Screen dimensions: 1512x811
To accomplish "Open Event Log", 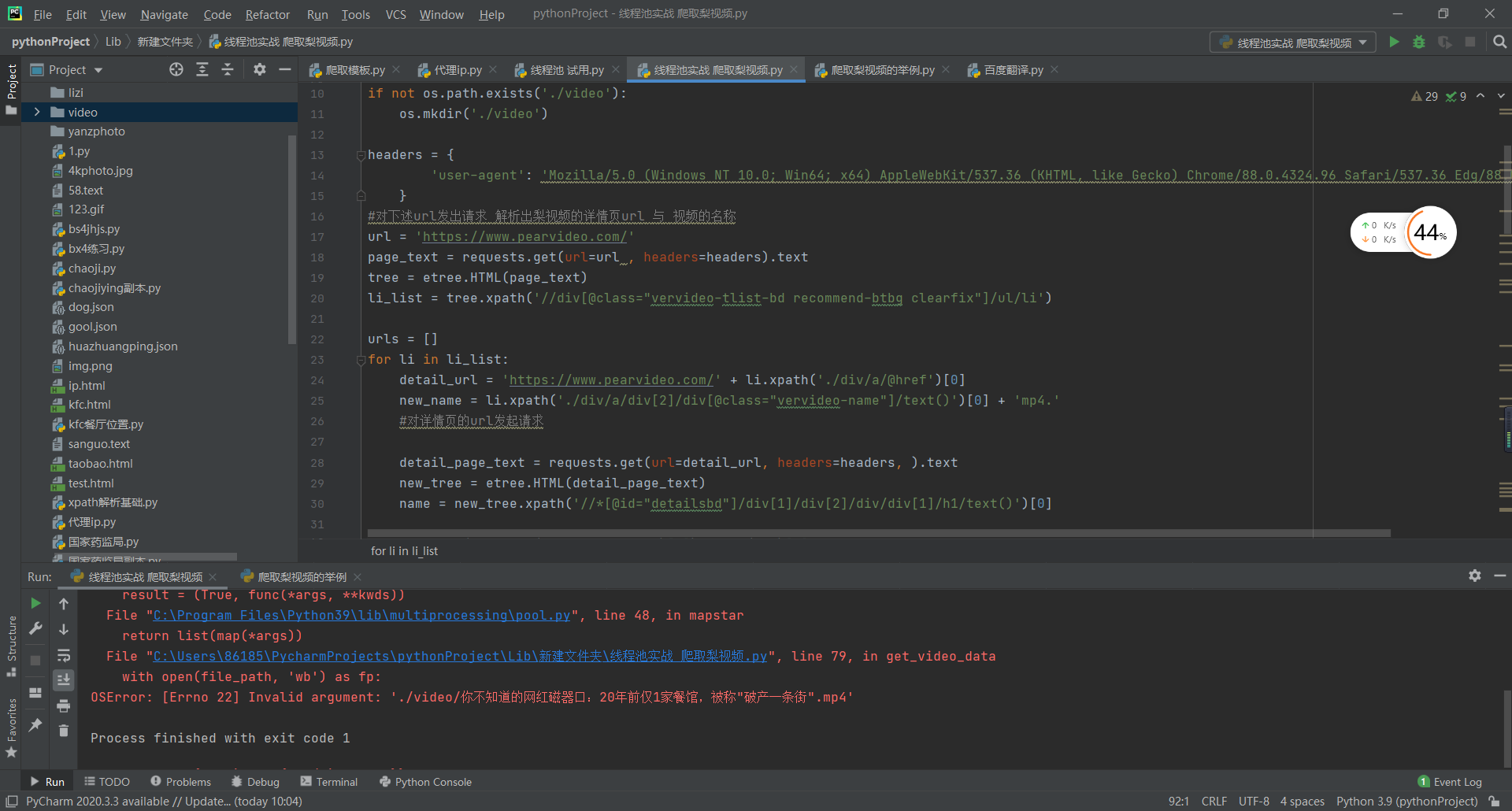I will [x=1450, y=782].
